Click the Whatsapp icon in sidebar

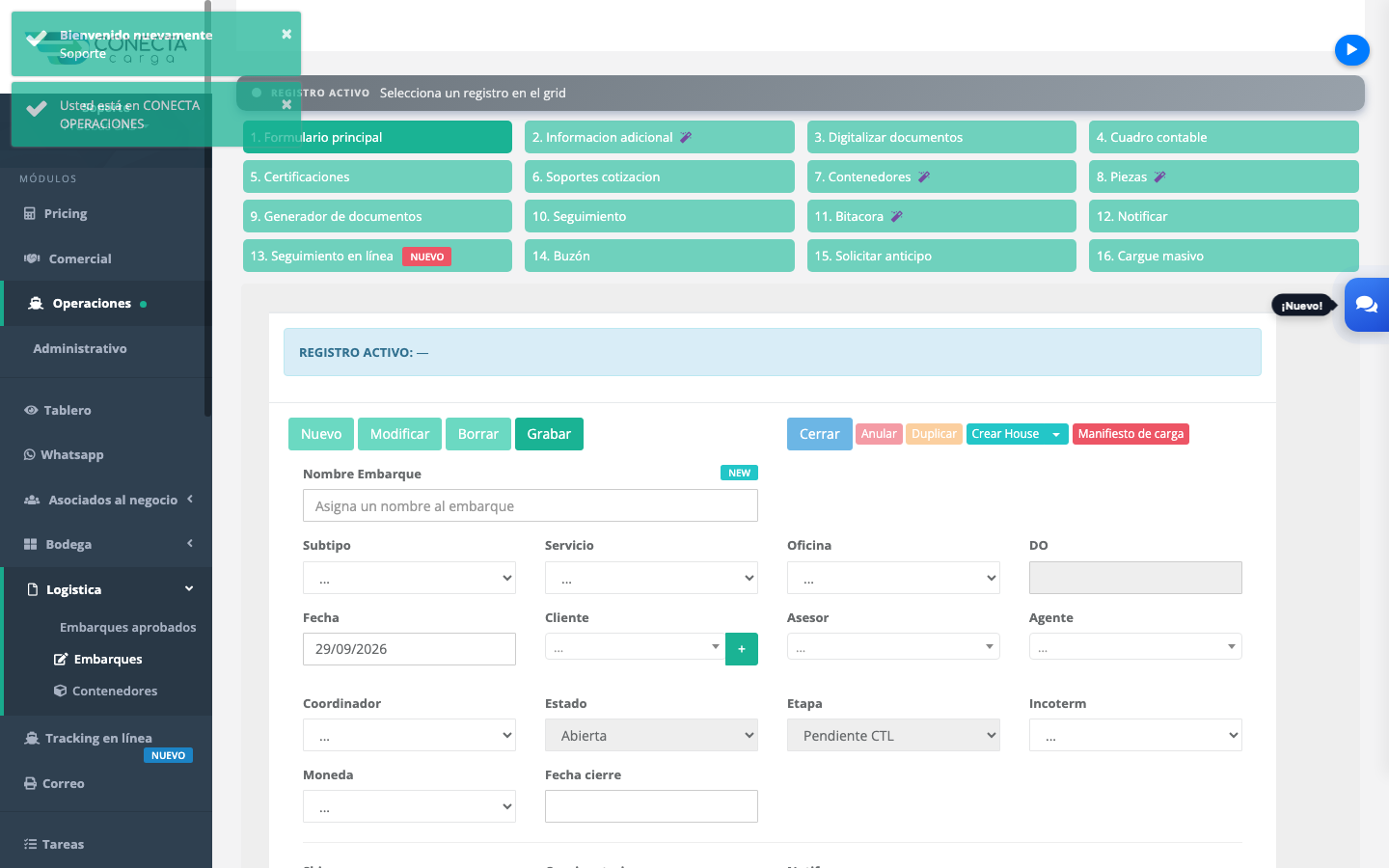(30, 454)
